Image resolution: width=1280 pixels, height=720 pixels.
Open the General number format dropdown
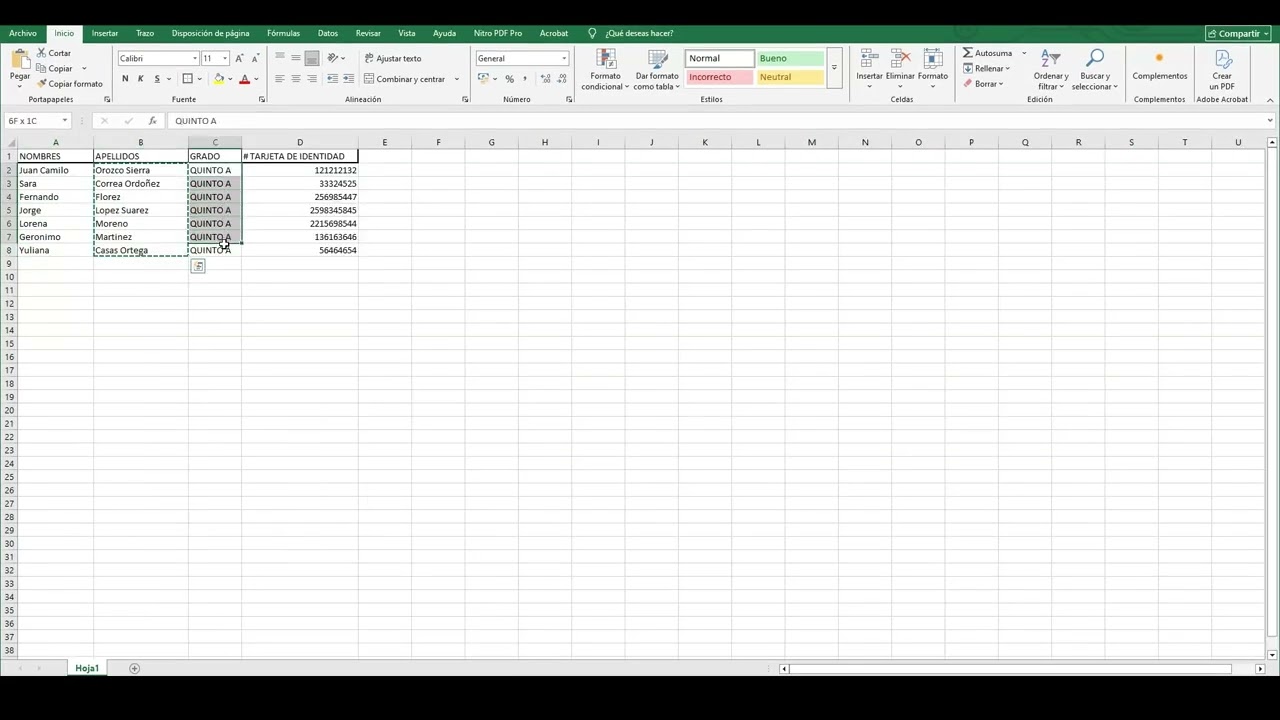(x=564, y=58)
